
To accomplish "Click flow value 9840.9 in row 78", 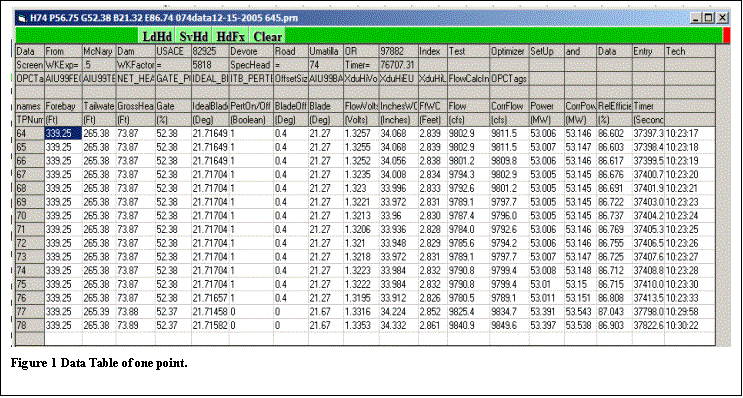I will point(469,325).
